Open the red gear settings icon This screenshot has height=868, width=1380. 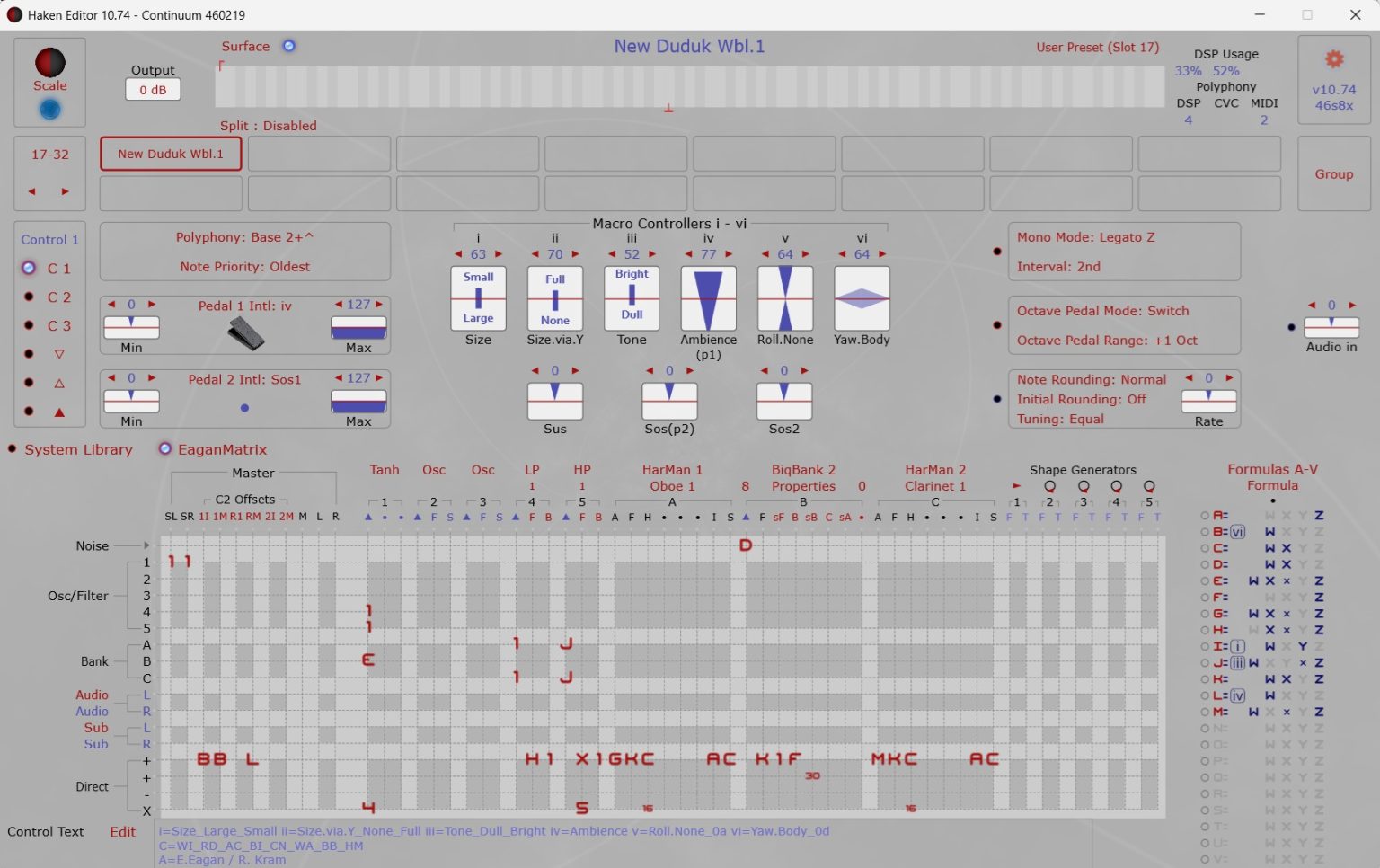click(x=1334, y=59)
